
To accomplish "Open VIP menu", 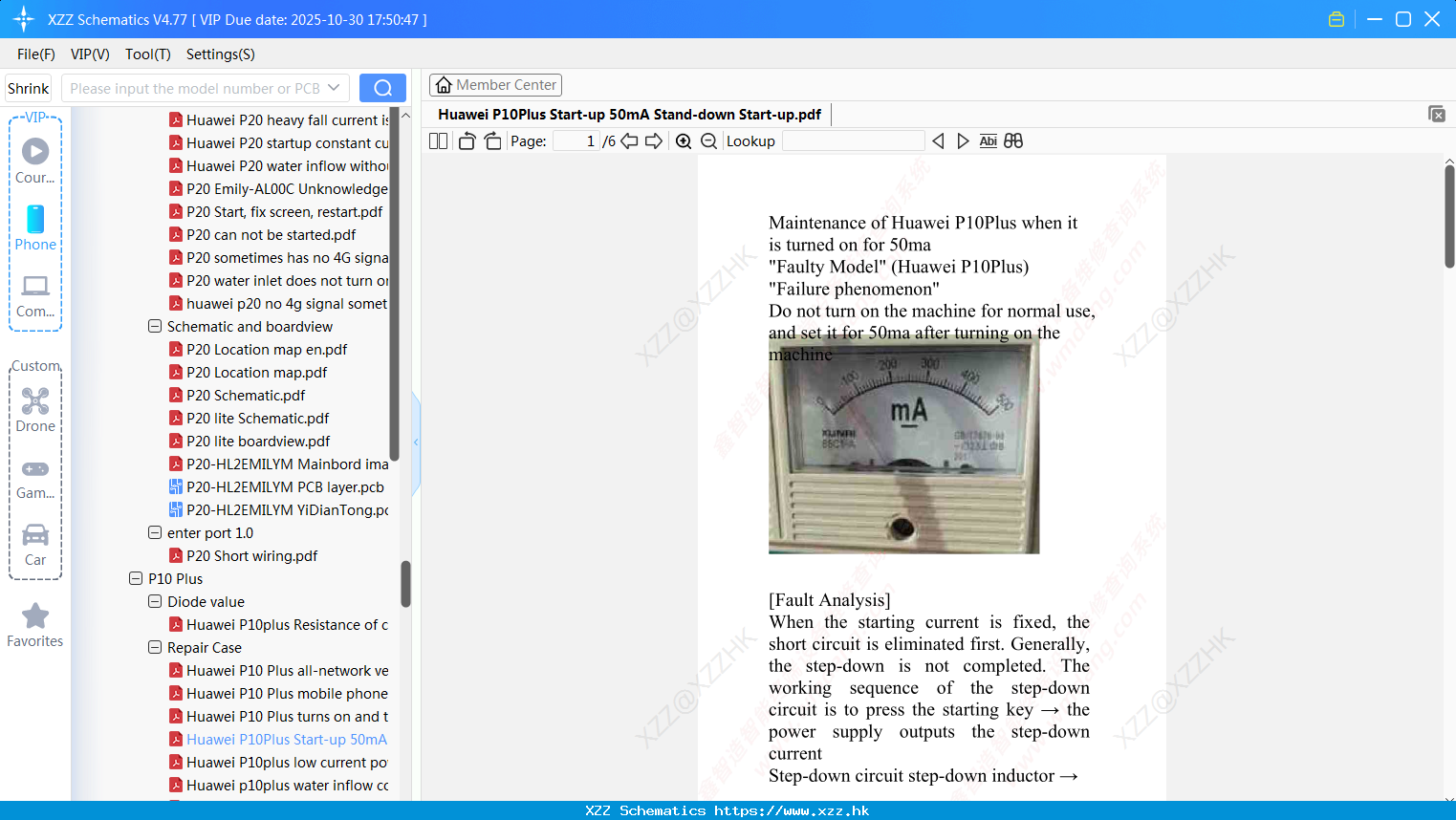I will pyautogui.click(x=90, y=54).
